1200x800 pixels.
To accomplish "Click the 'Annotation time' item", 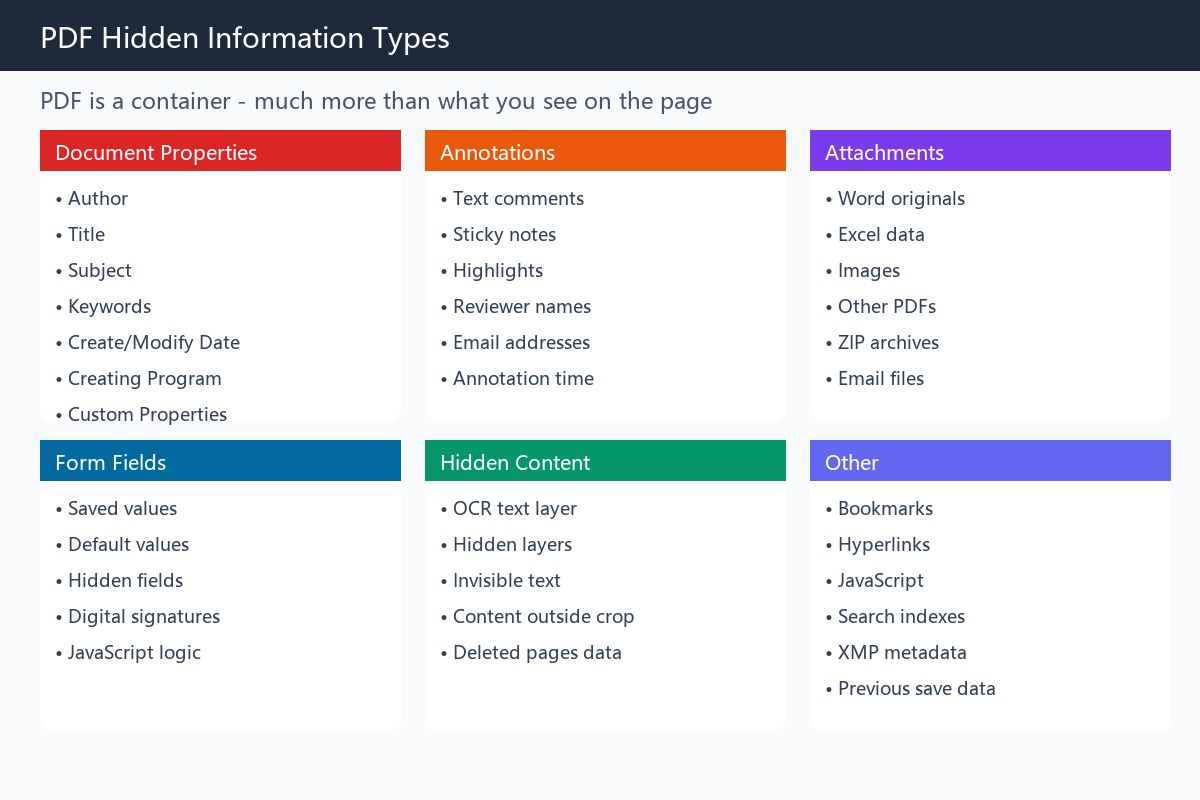I will coord(517,378).
